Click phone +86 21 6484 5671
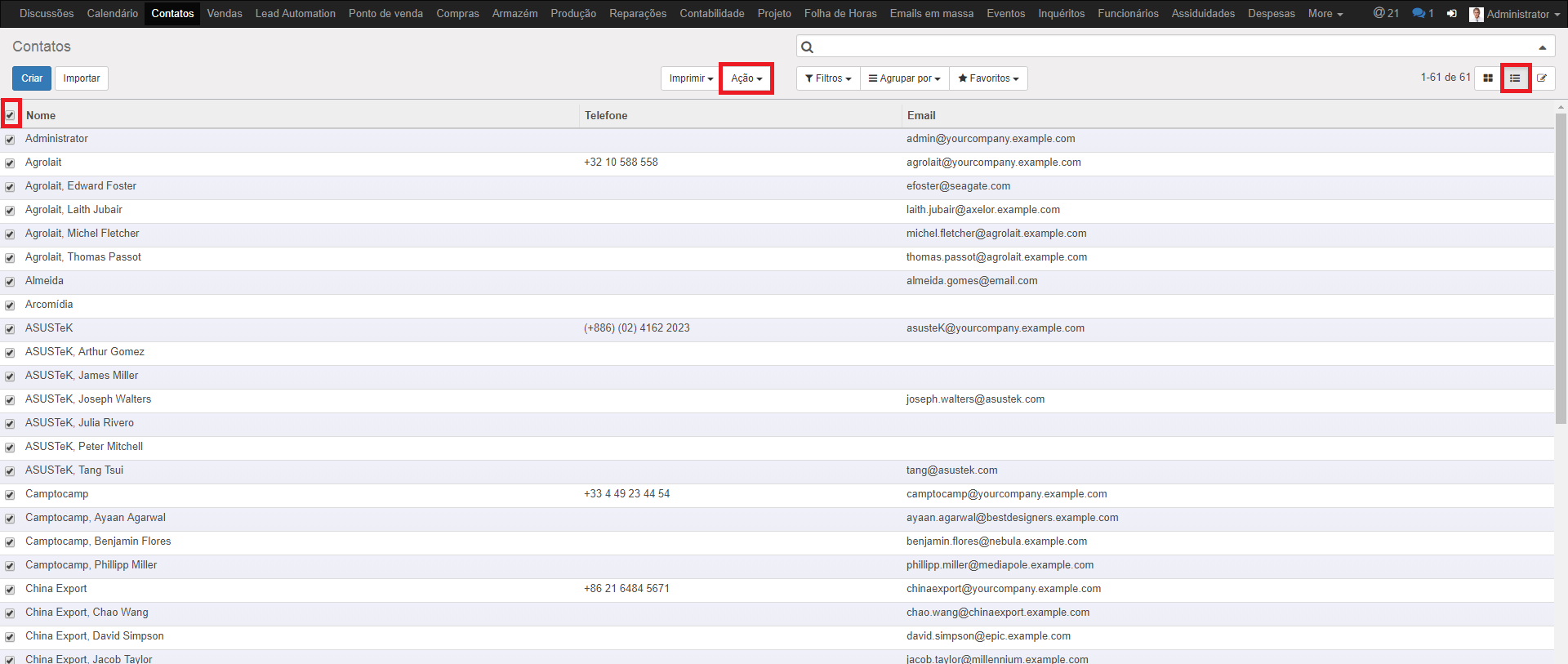1568x664 pixels. [626, 589]
